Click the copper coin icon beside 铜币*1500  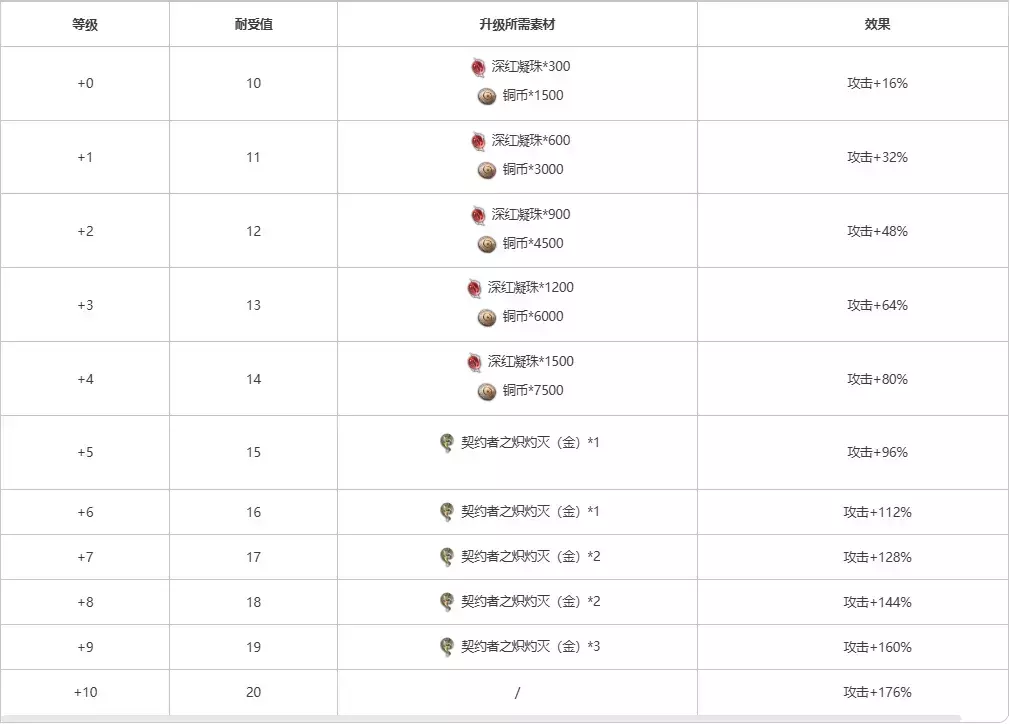[x=486, y=96]
